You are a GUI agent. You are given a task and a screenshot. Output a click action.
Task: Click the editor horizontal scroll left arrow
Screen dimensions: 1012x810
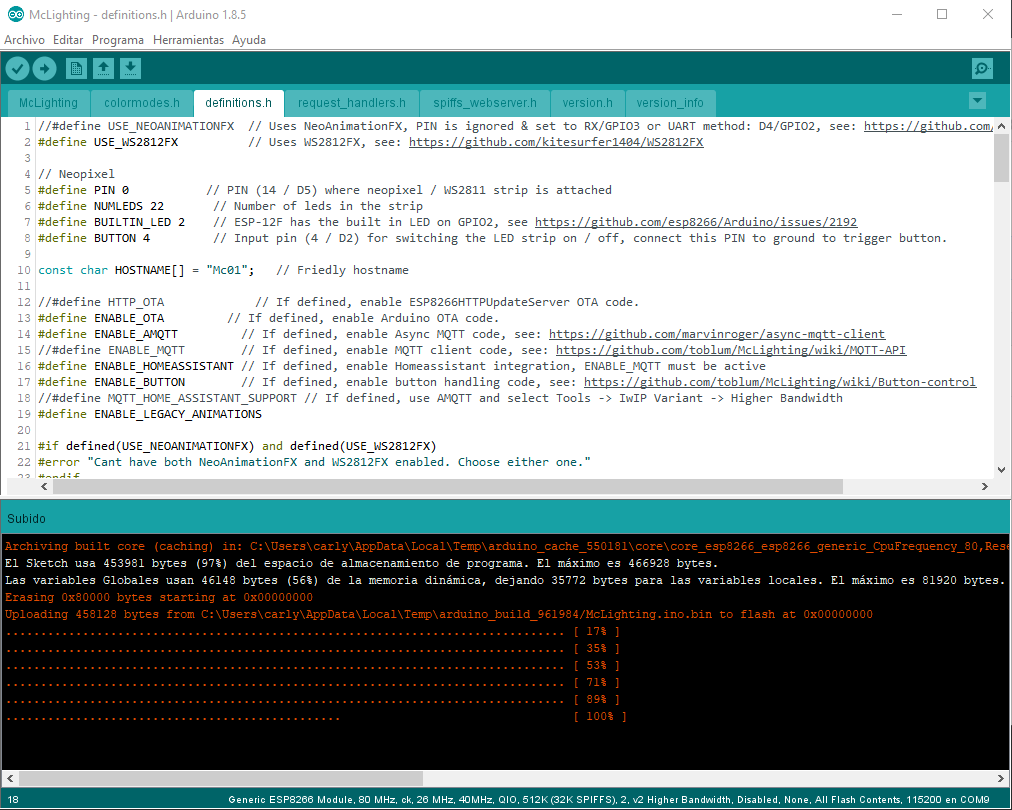[x=44, y=487]
